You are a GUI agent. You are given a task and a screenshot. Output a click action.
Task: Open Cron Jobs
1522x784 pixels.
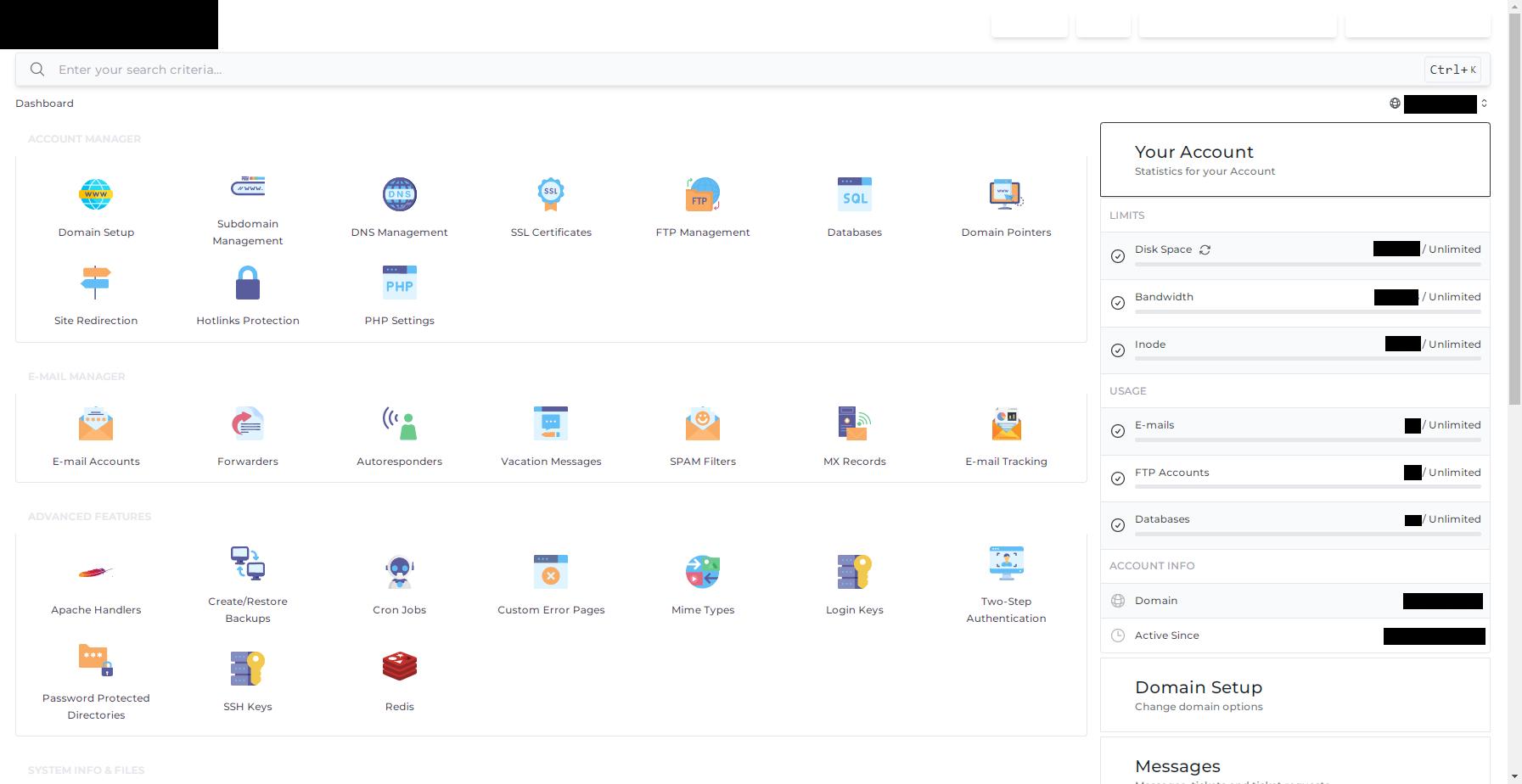click(399, 572)
